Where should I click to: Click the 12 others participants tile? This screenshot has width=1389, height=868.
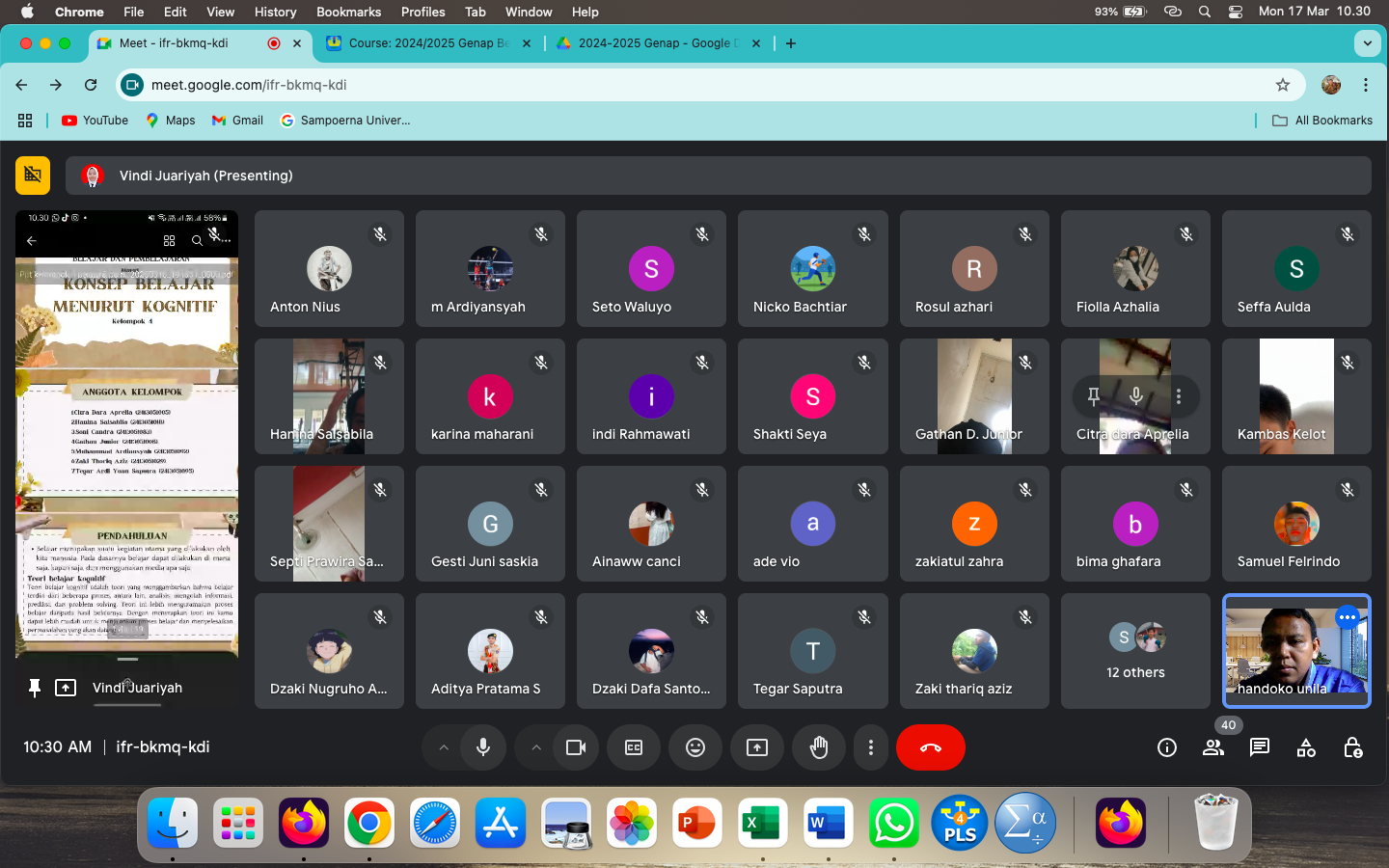(1135, 651)
